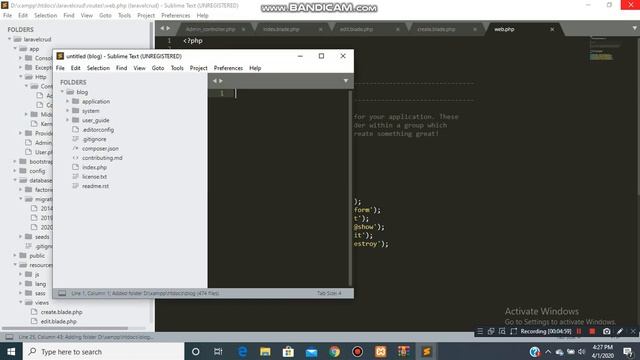
Task: Open Google Chrome from the taskbar
Action: [334, 351]
